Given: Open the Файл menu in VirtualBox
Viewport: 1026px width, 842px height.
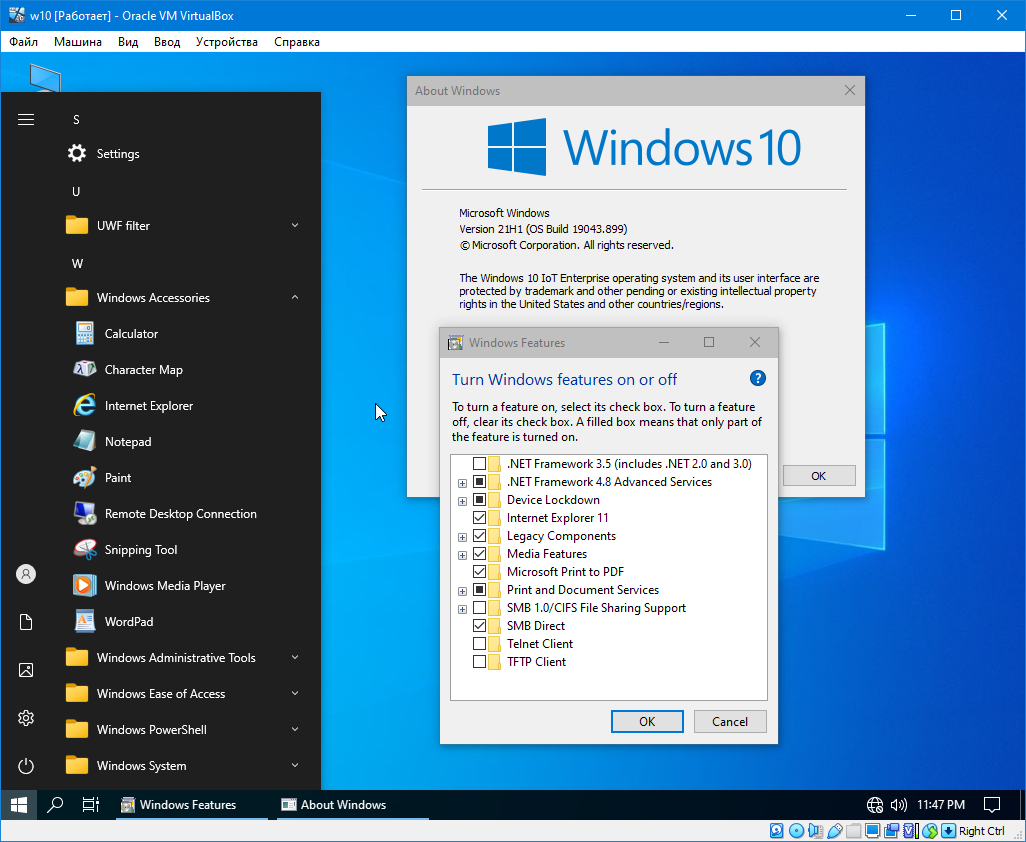Looking at the screenshot, I should point(24,42).
